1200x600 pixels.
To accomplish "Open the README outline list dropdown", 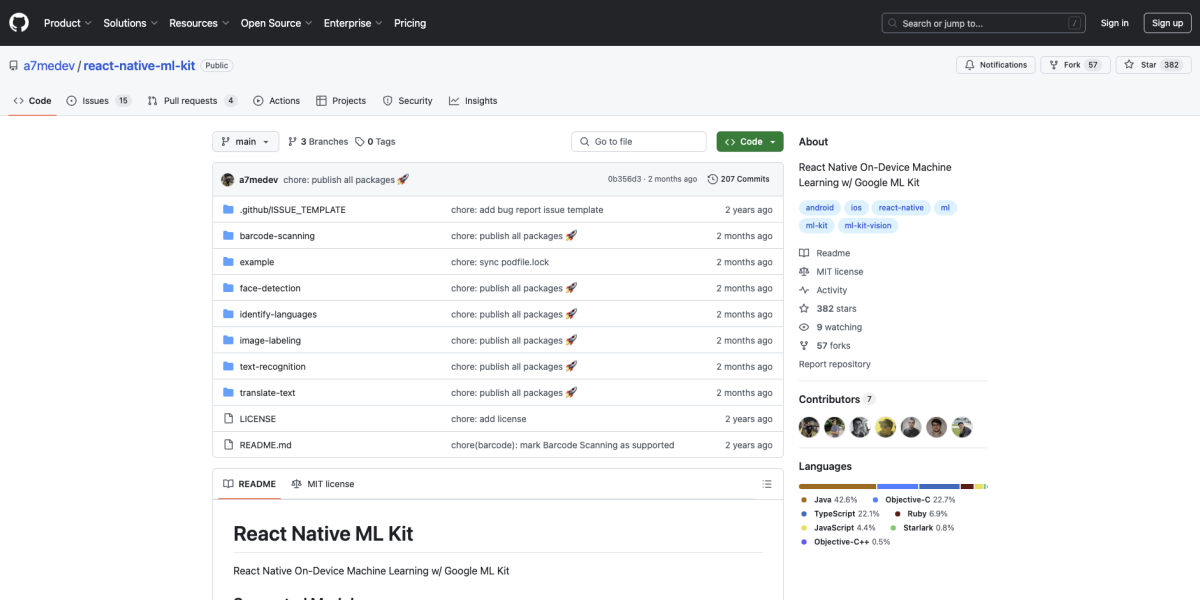I will pyautogui.click(x=767, y=483).
